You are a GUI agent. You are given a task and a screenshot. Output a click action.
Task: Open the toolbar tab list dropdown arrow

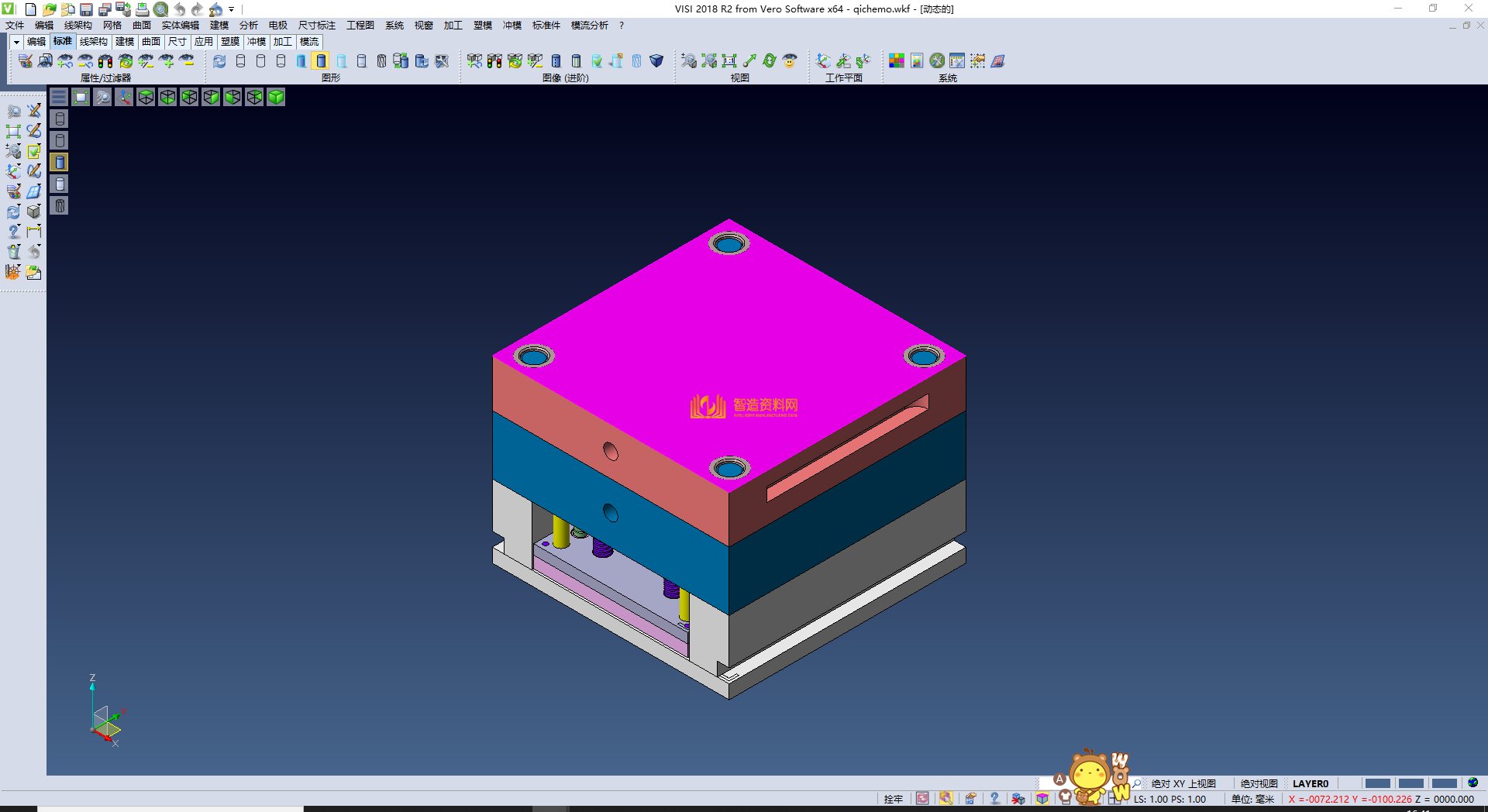pyautogui.click(x=15, y=42)
